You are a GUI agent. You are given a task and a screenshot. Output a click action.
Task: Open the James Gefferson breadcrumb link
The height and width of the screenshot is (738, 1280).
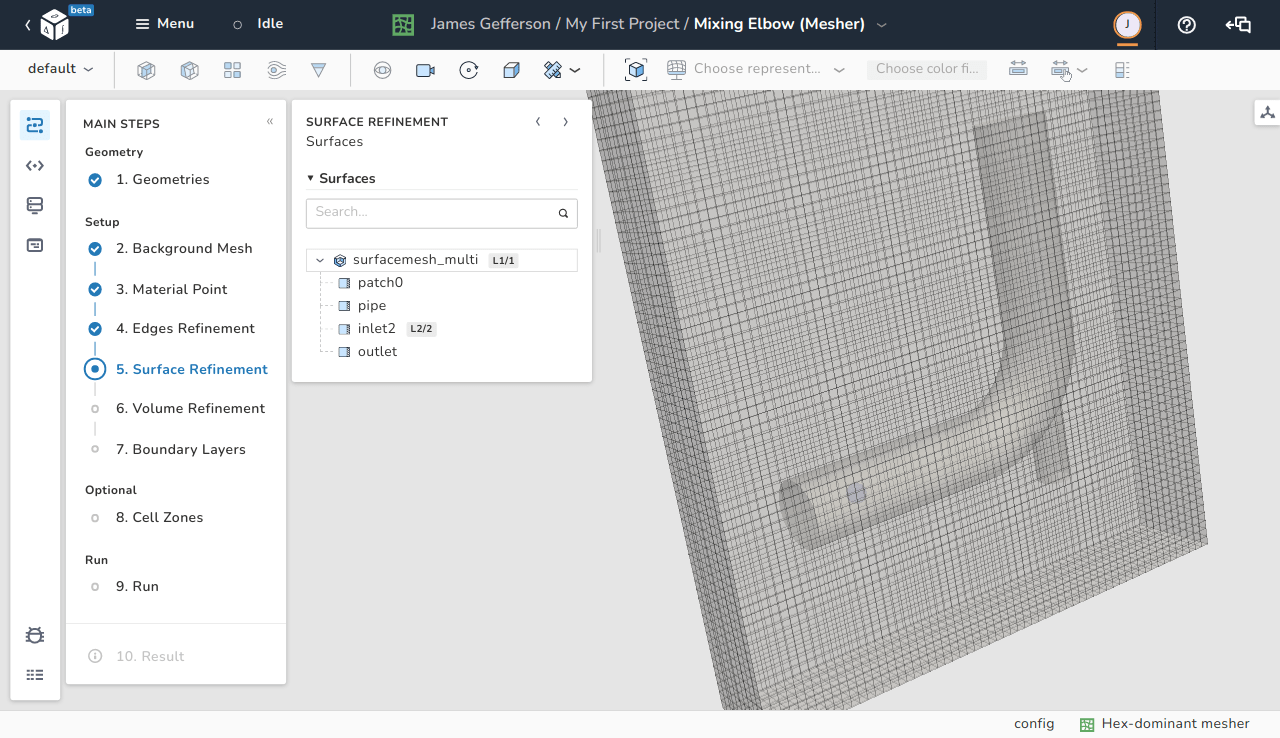(490, 24)
